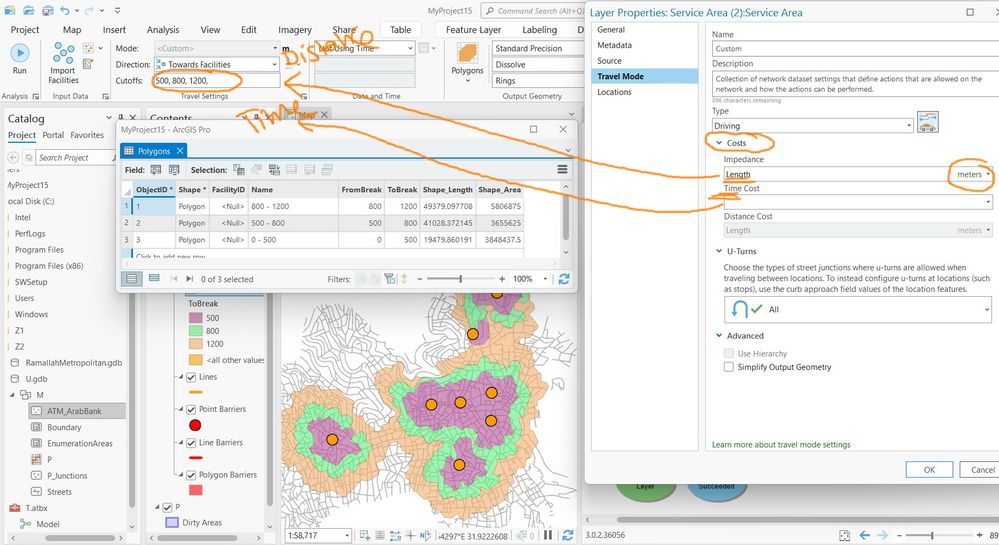
Task: Toggle the Line Barriers layer checkbox
Action: pyautogui.click(x=190, y=442)
